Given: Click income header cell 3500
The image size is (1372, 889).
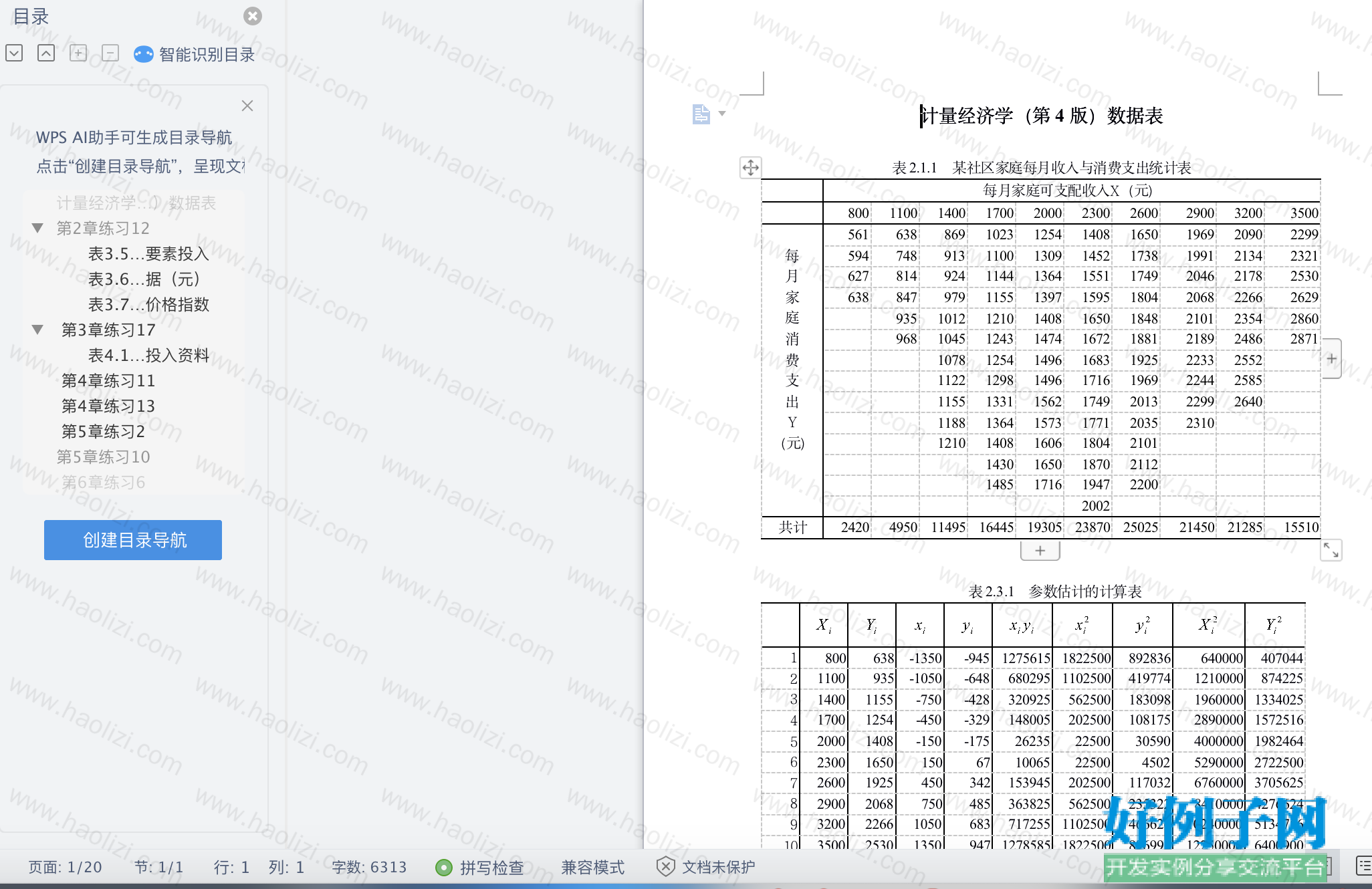Looking at the screenshot, I should (x=1304, y=213).
